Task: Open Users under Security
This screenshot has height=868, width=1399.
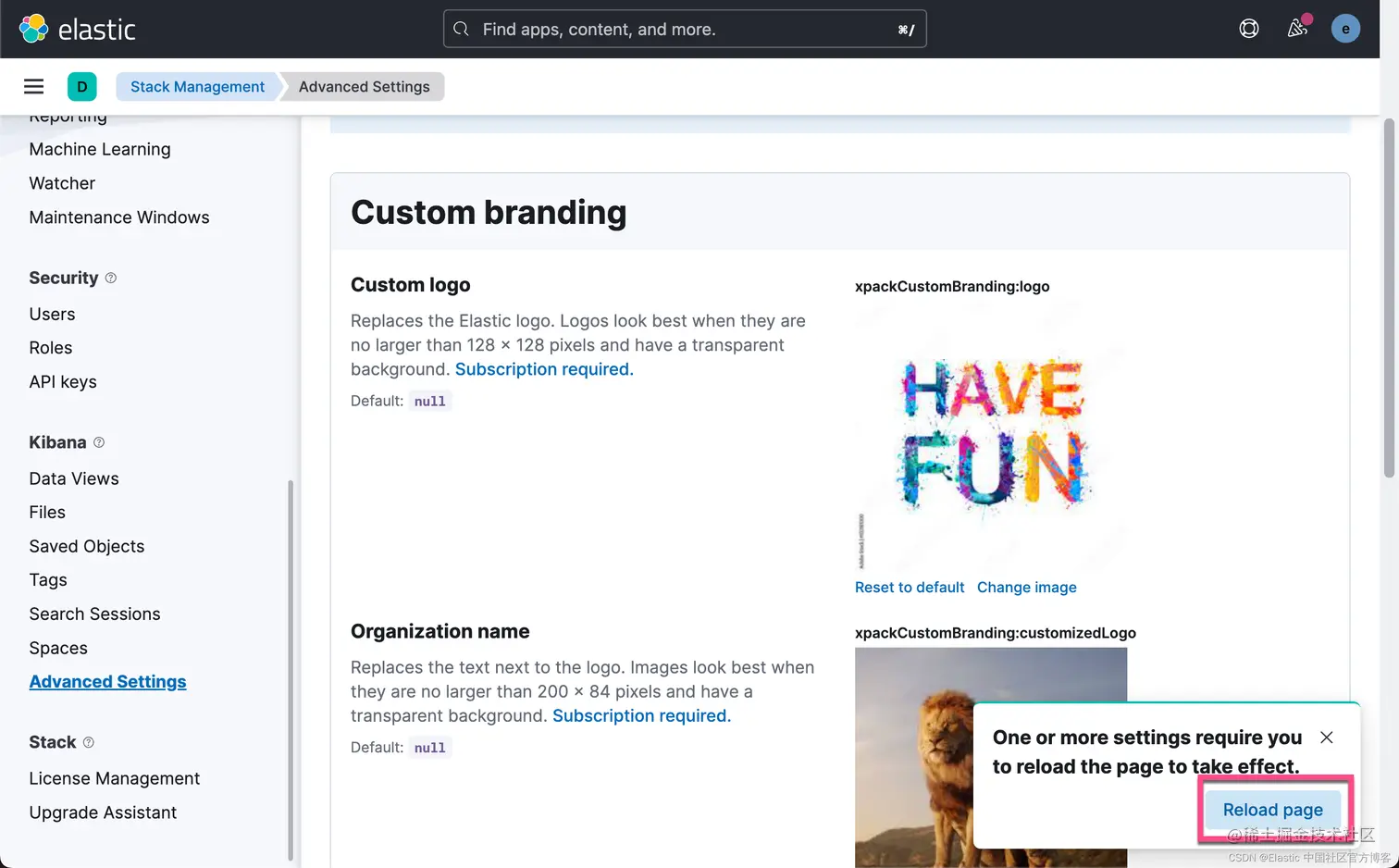Action: tap(52, 314)
